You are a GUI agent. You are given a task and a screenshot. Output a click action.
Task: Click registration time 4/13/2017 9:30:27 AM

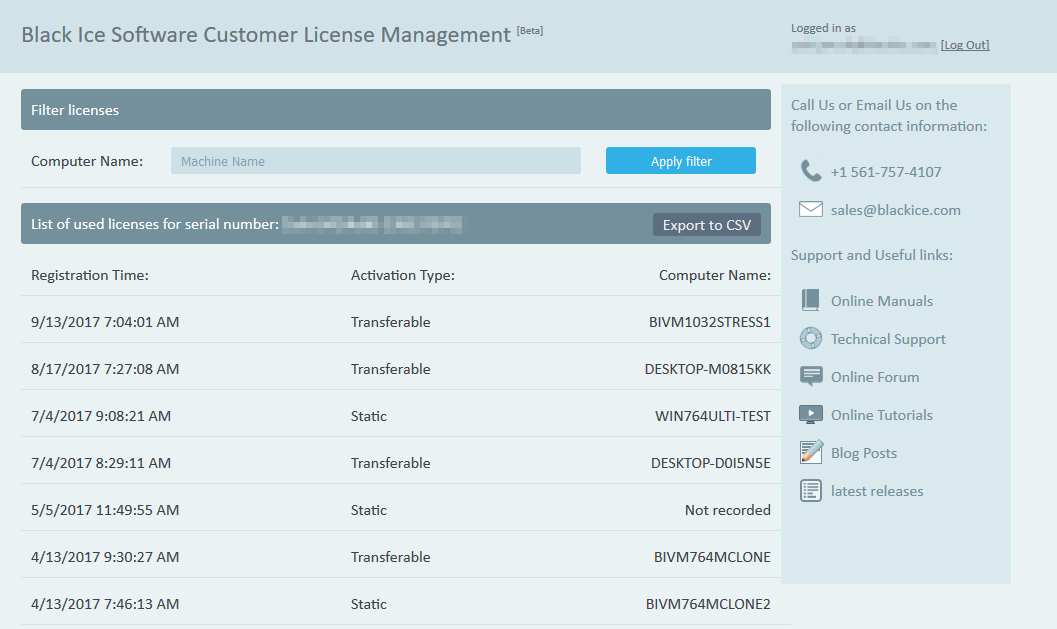coord(105,557)
